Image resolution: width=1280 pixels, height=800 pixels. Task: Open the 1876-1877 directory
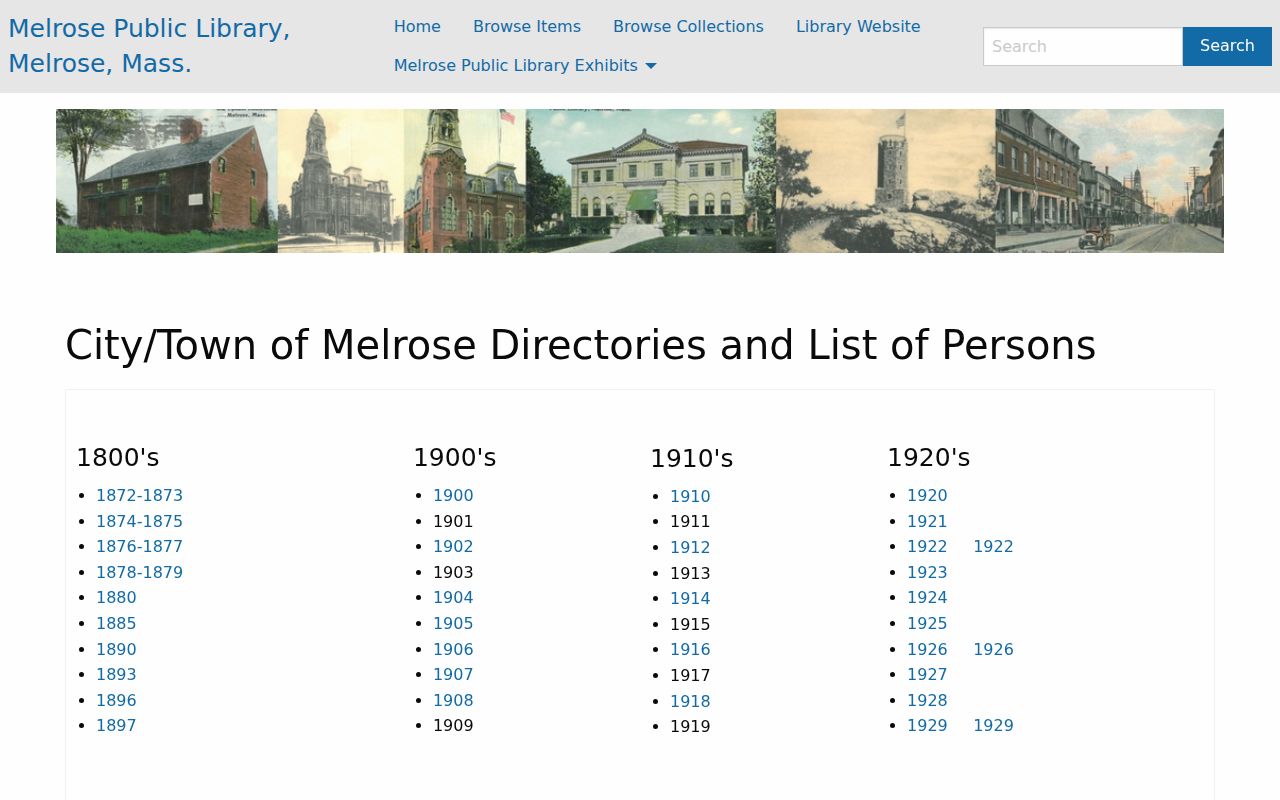[x=139, y=547]
